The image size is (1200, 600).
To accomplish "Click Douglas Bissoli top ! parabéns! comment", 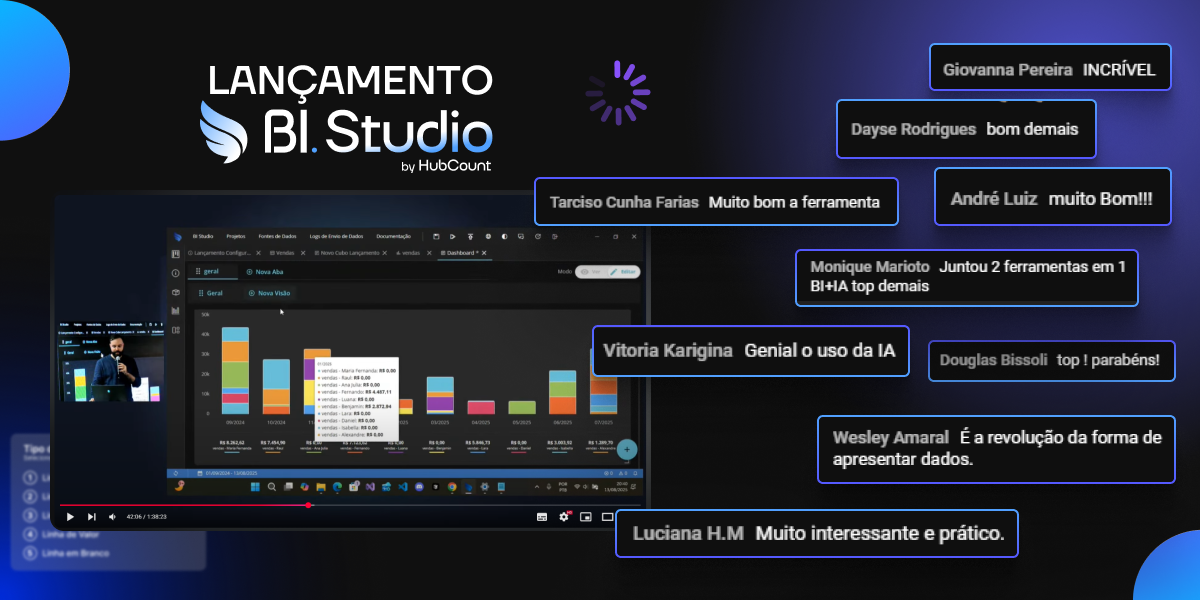I will click(1052, 360).
